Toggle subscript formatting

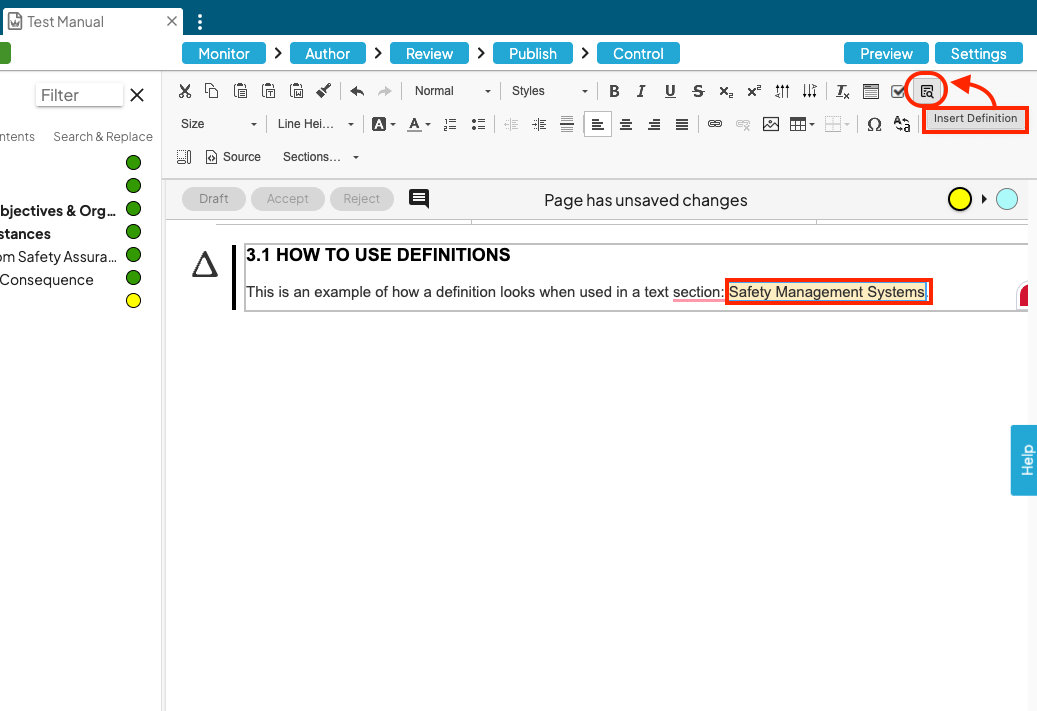(x=726, y=91)
